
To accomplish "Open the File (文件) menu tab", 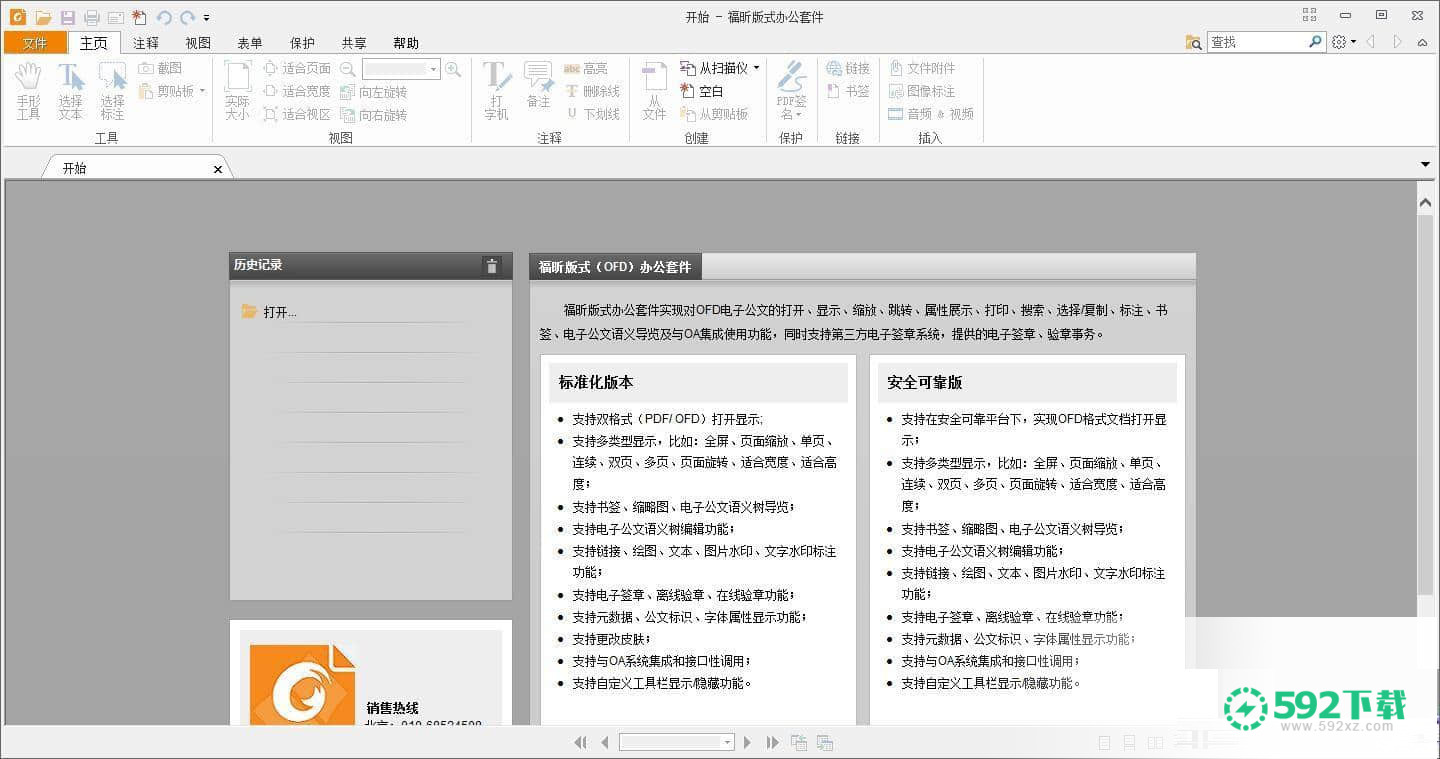I will pos(35,43).
